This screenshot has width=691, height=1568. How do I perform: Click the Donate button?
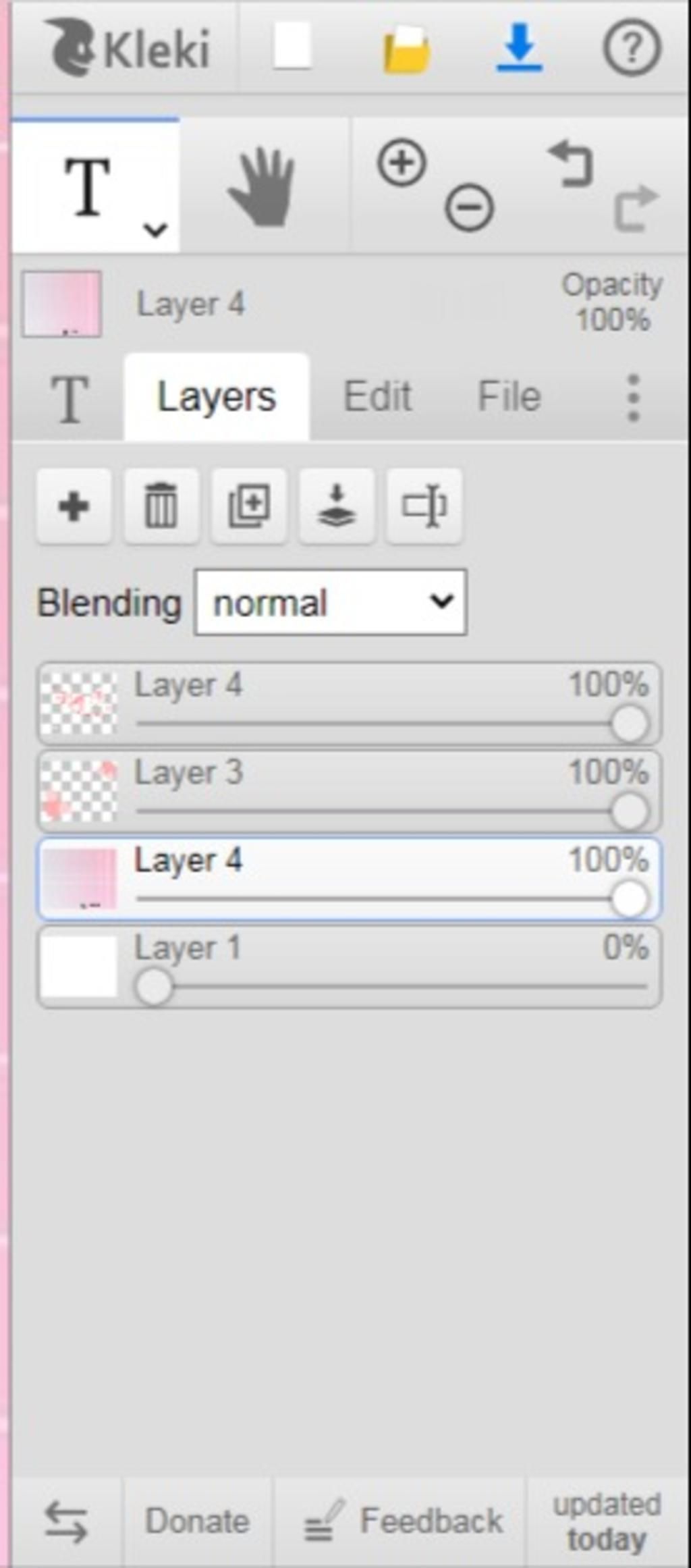[x=198, y=1521]
